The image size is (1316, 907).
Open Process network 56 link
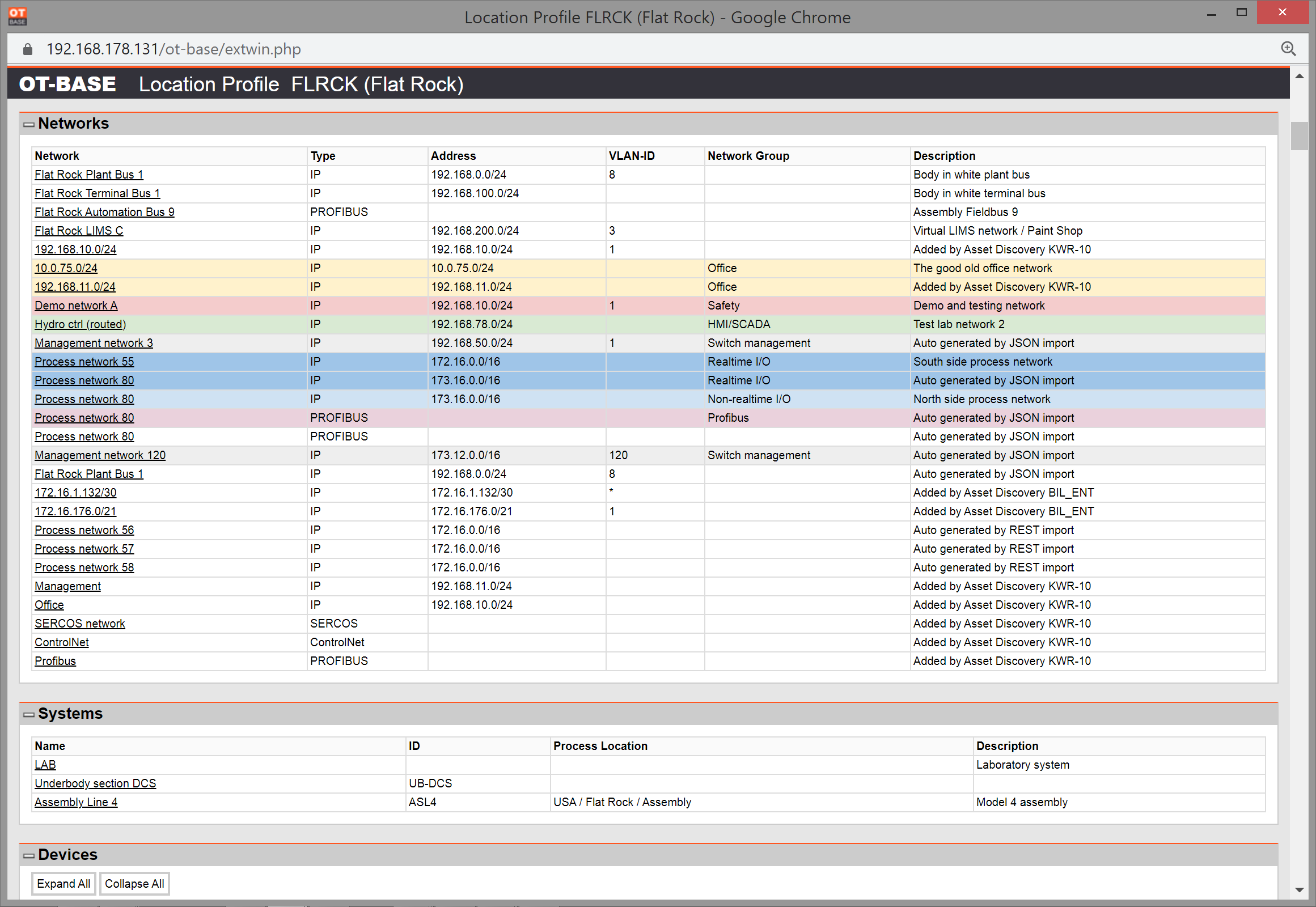coord(84,530)
